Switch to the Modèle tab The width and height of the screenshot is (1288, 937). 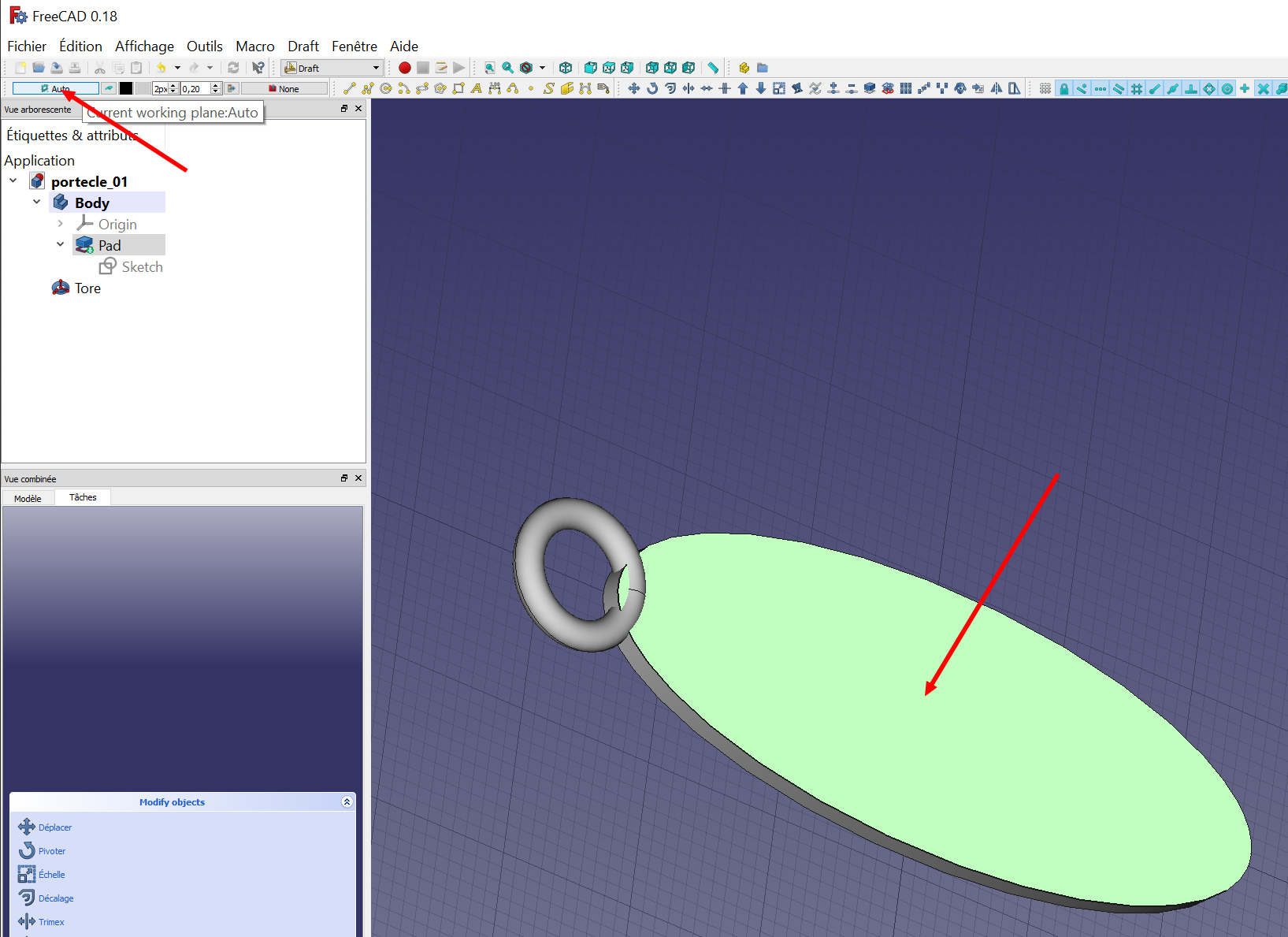28,498
